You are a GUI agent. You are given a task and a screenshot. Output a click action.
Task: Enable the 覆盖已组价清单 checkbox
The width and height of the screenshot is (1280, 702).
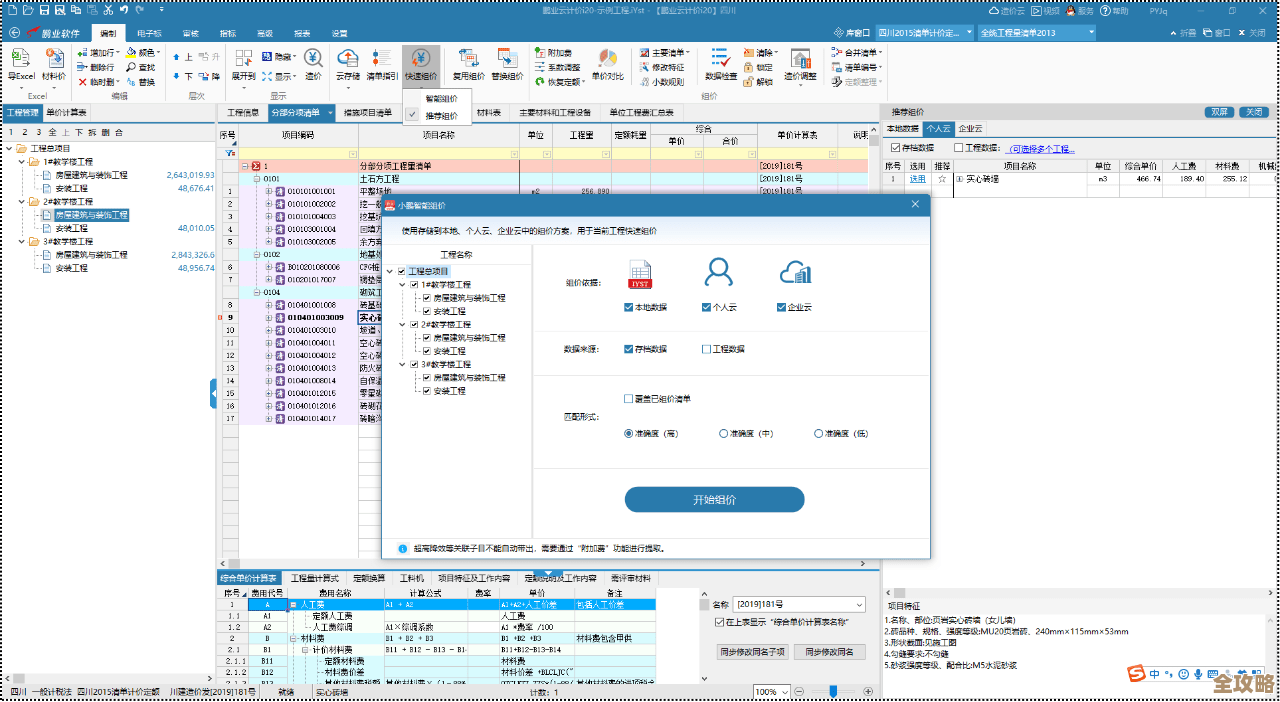pos(629,399)
